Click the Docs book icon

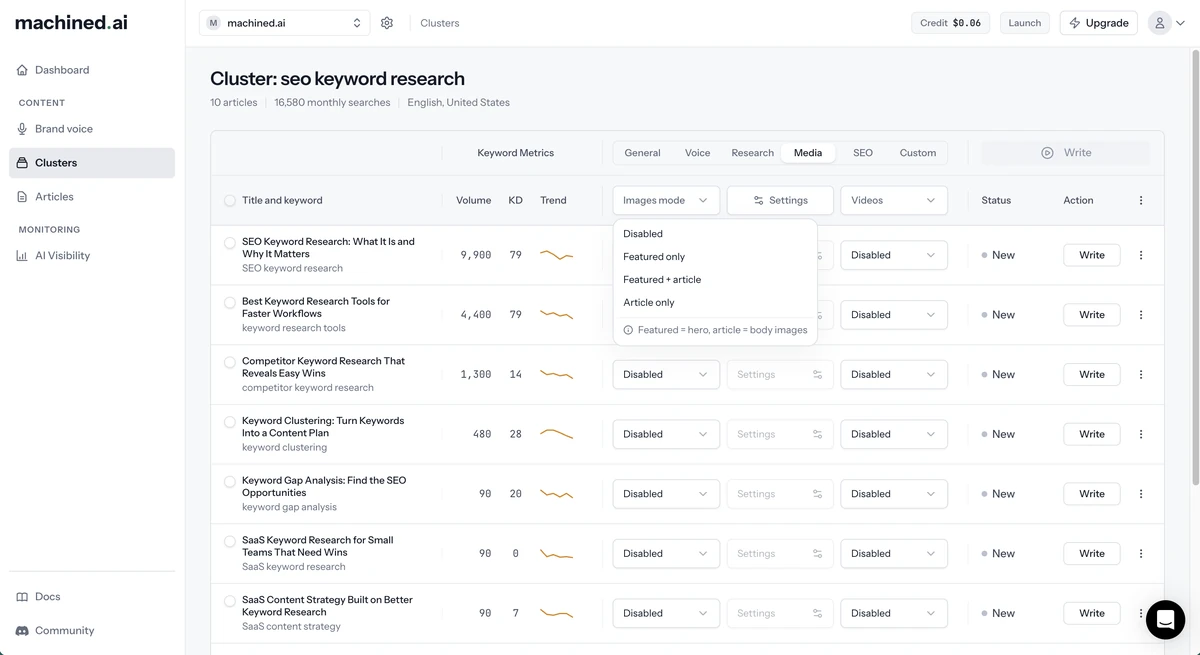[x=22, y=597]
